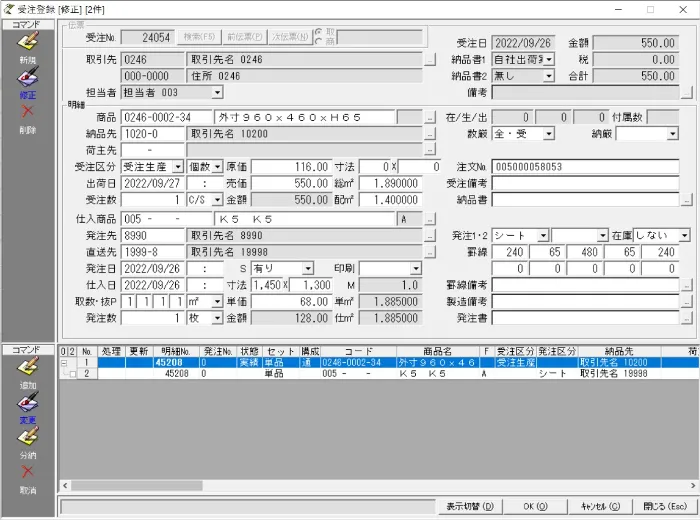
Task: Click the 分納 (Split delivery) icon
Action: coord(28,439)
